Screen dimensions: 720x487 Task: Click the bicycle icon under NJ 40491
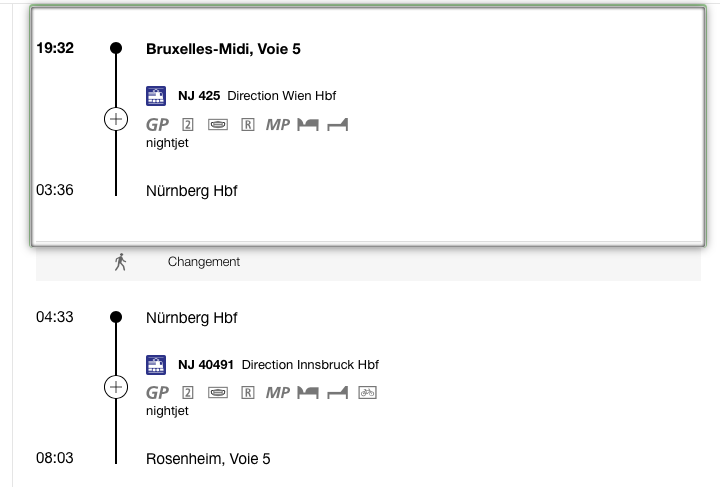[367, 392]
